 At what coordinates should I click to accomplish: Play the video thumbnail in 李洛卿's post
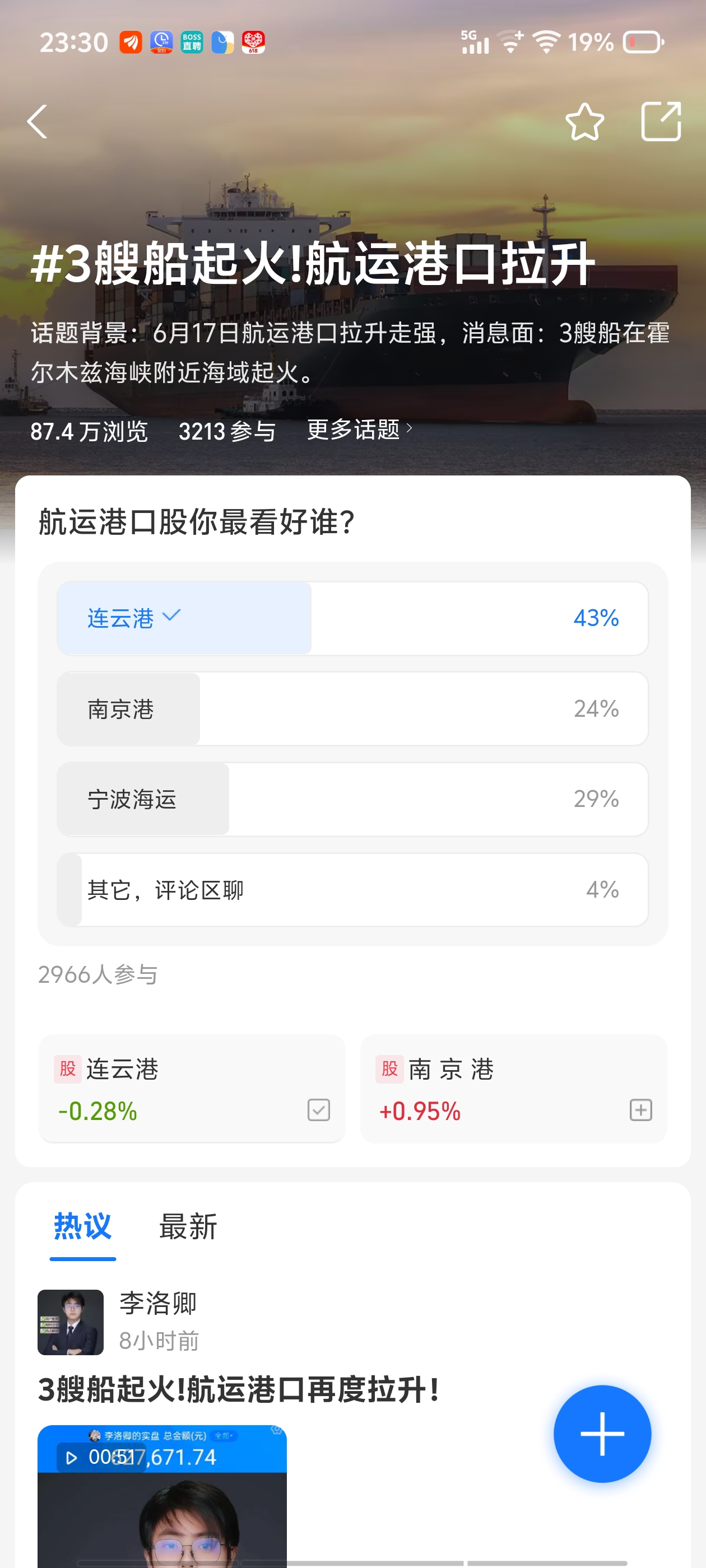(x=162, y=1496)
